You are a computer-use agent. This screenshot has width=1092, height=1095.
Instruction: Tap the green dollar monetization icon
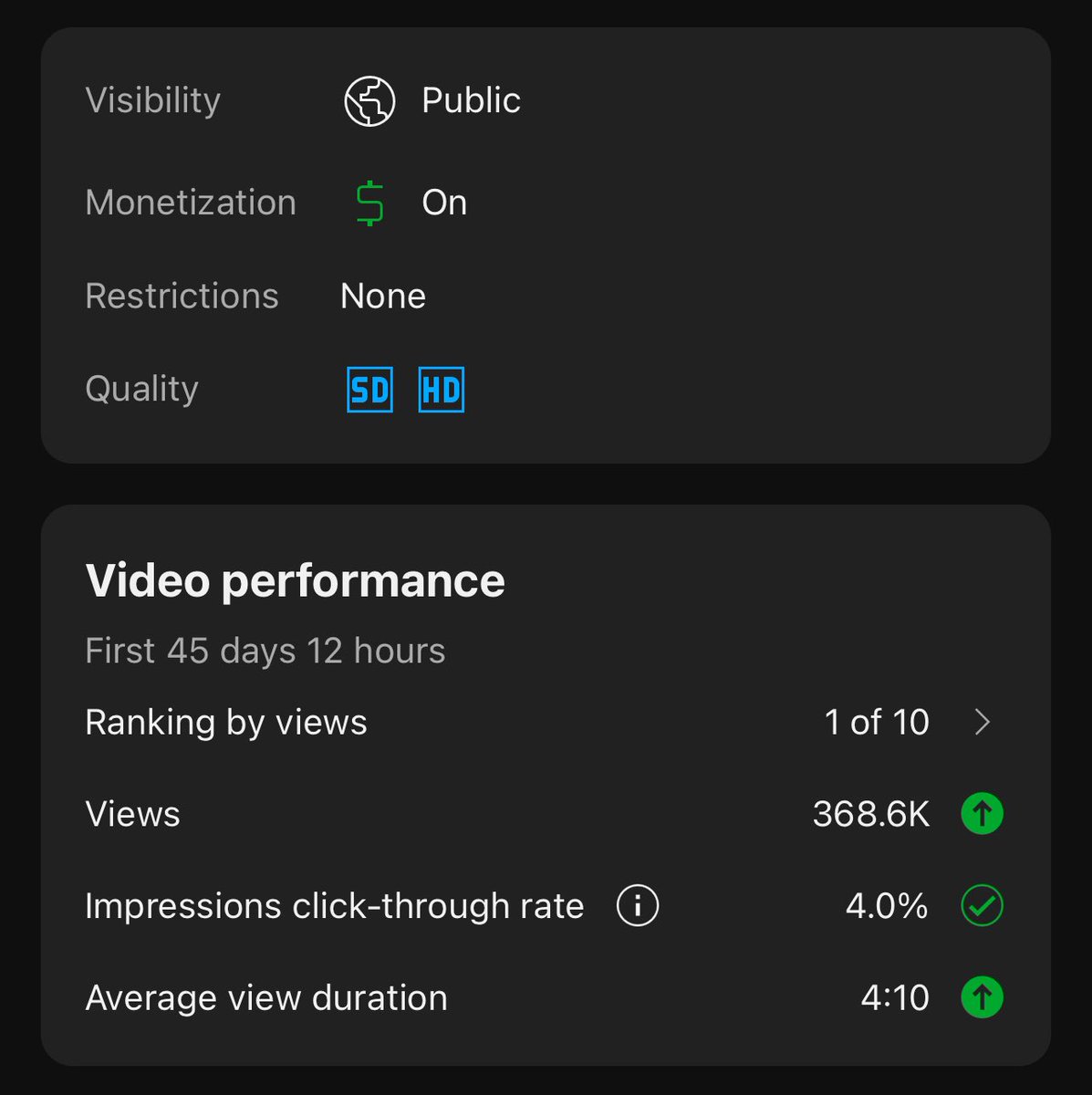[x=369, y=203]
